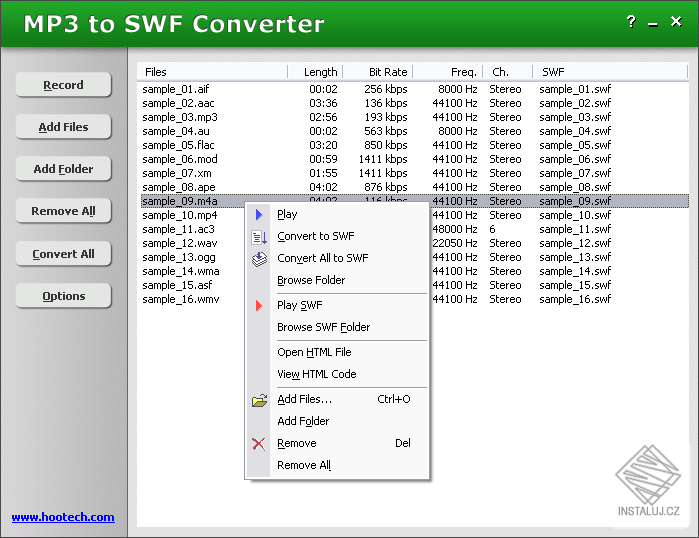Click the Convert to SWF icon

259,237
